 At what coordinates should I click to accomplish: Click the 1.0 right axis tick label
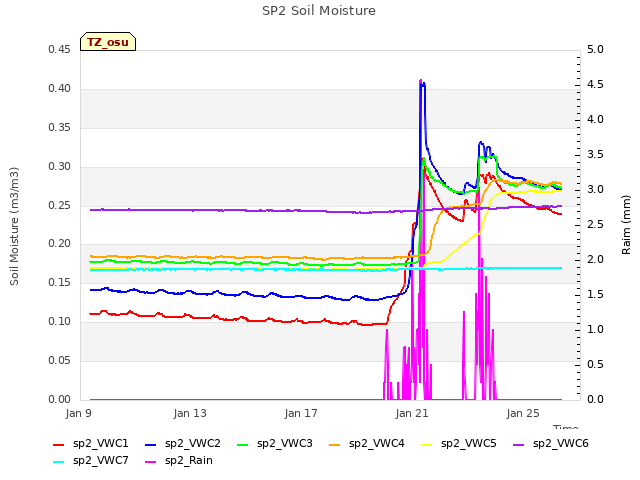595,329
